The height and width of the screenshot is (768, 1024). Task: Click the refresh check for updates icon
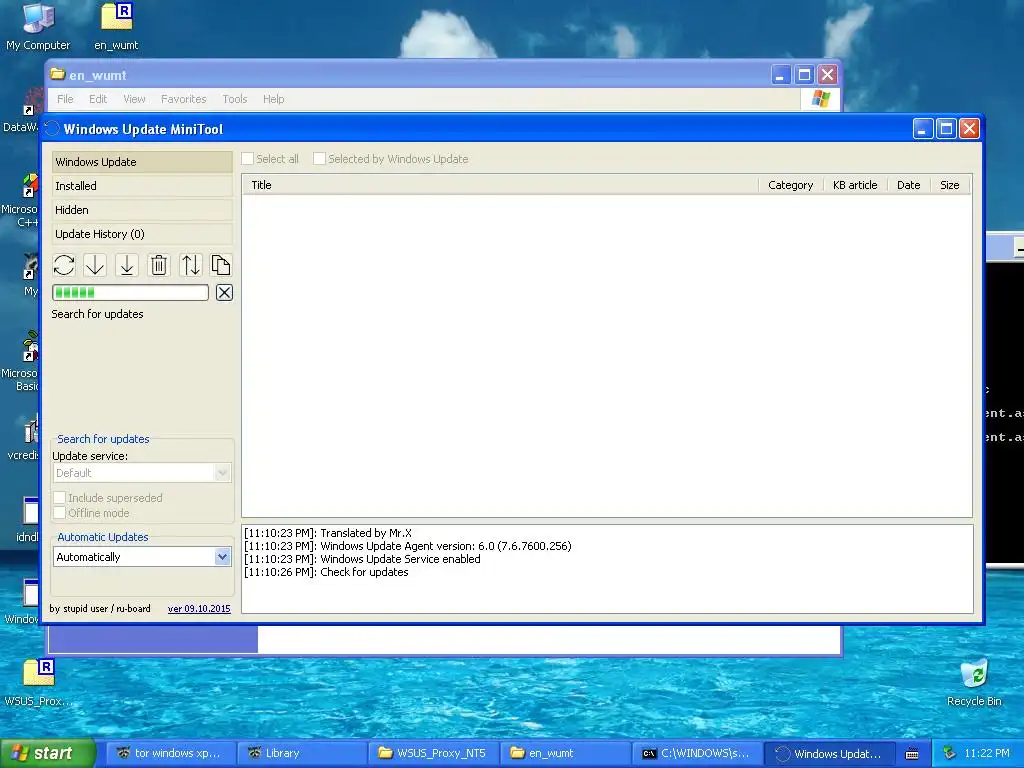point(64,265)
